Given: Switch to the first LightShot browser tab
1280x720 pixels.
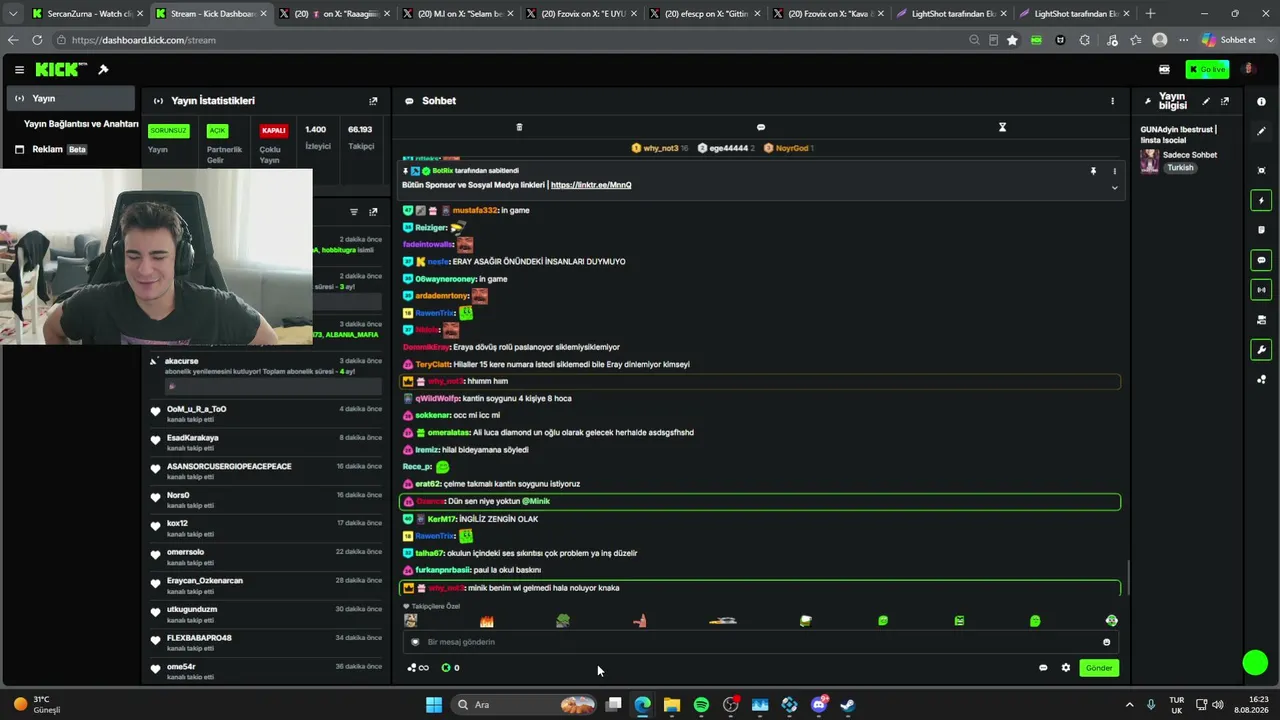Looking at the screenshot, I should [951, 14].
